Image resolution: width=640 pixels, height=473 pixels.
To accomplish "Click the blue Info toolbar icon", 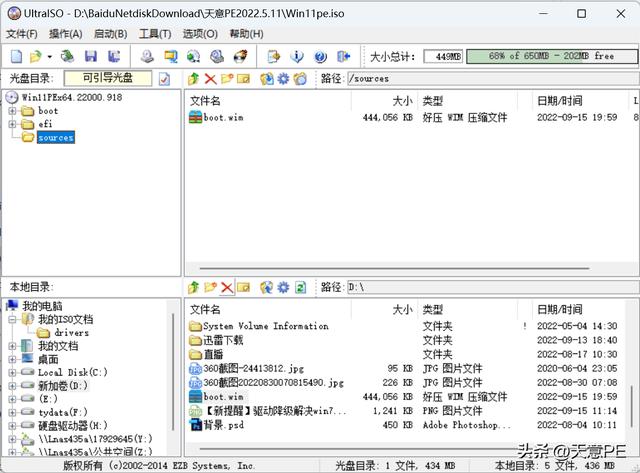I will [297, 56].
